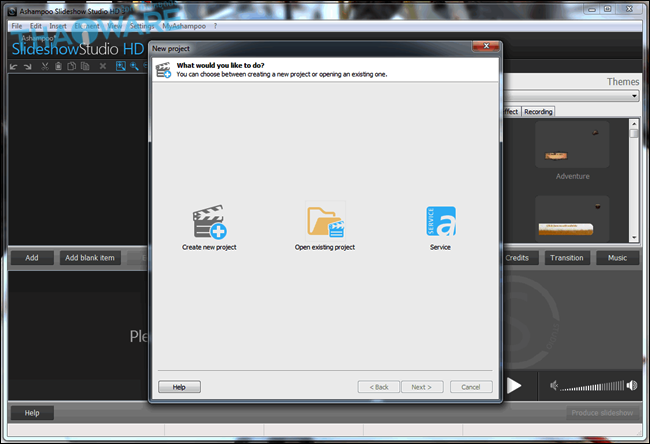650x444 pixels.
Task: Click the Open existing project label
Action: pyautogui.click(x=325, y=247)
